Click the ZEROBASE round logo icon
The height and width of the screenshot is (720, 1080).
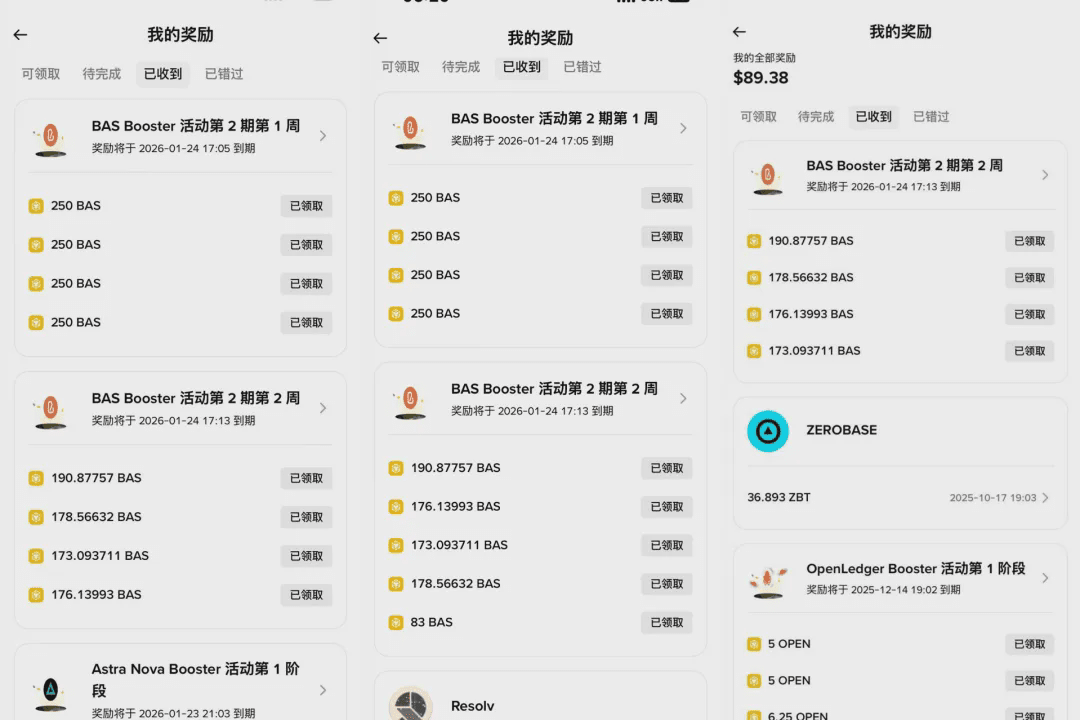pos(767,431)
